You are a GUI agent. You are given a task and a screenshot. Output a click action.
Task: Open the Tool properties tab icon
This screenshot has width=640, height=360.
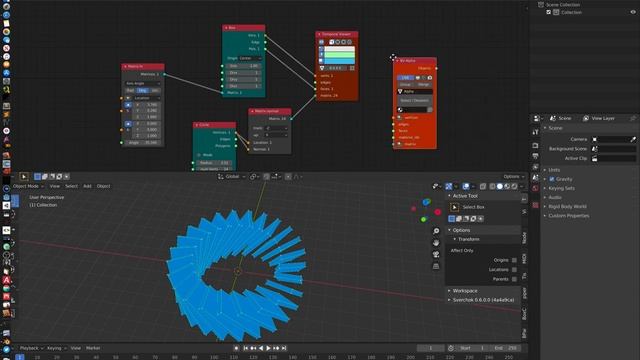point(536,132)
